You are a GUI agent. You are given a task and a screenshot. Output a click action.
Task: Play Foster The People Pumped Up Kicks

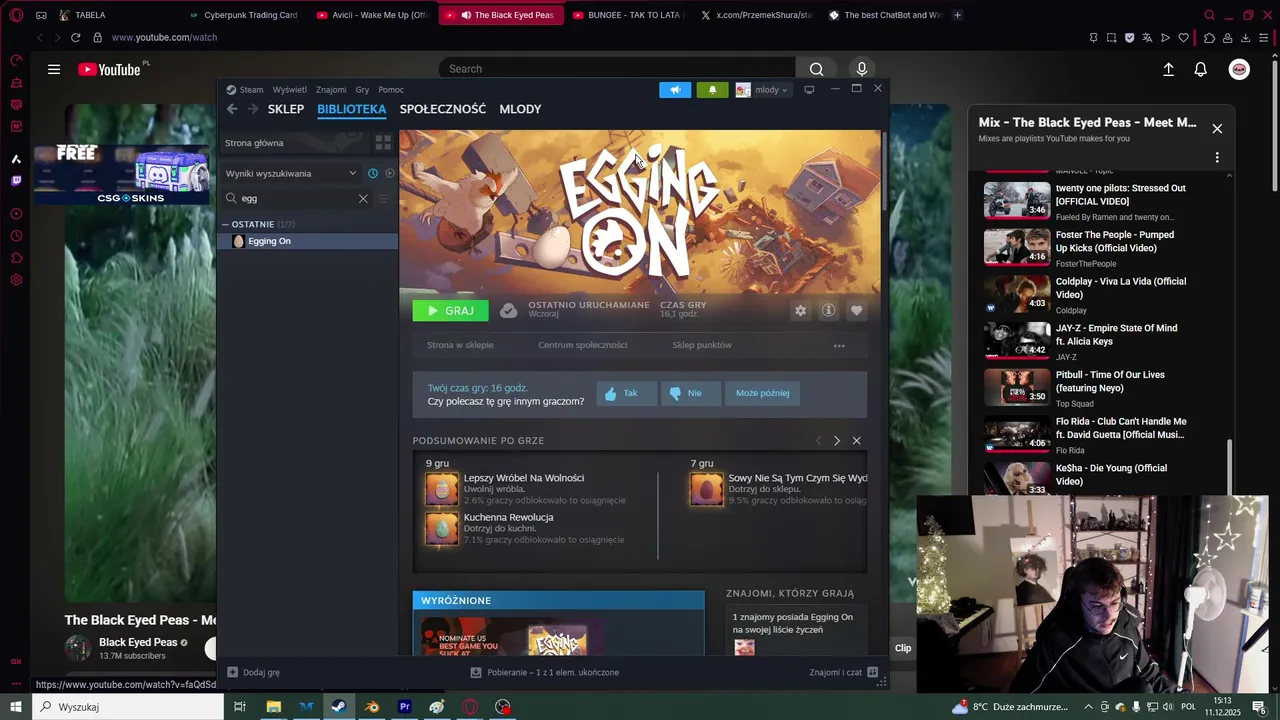pyautogui.click(x=1087, y=248)
